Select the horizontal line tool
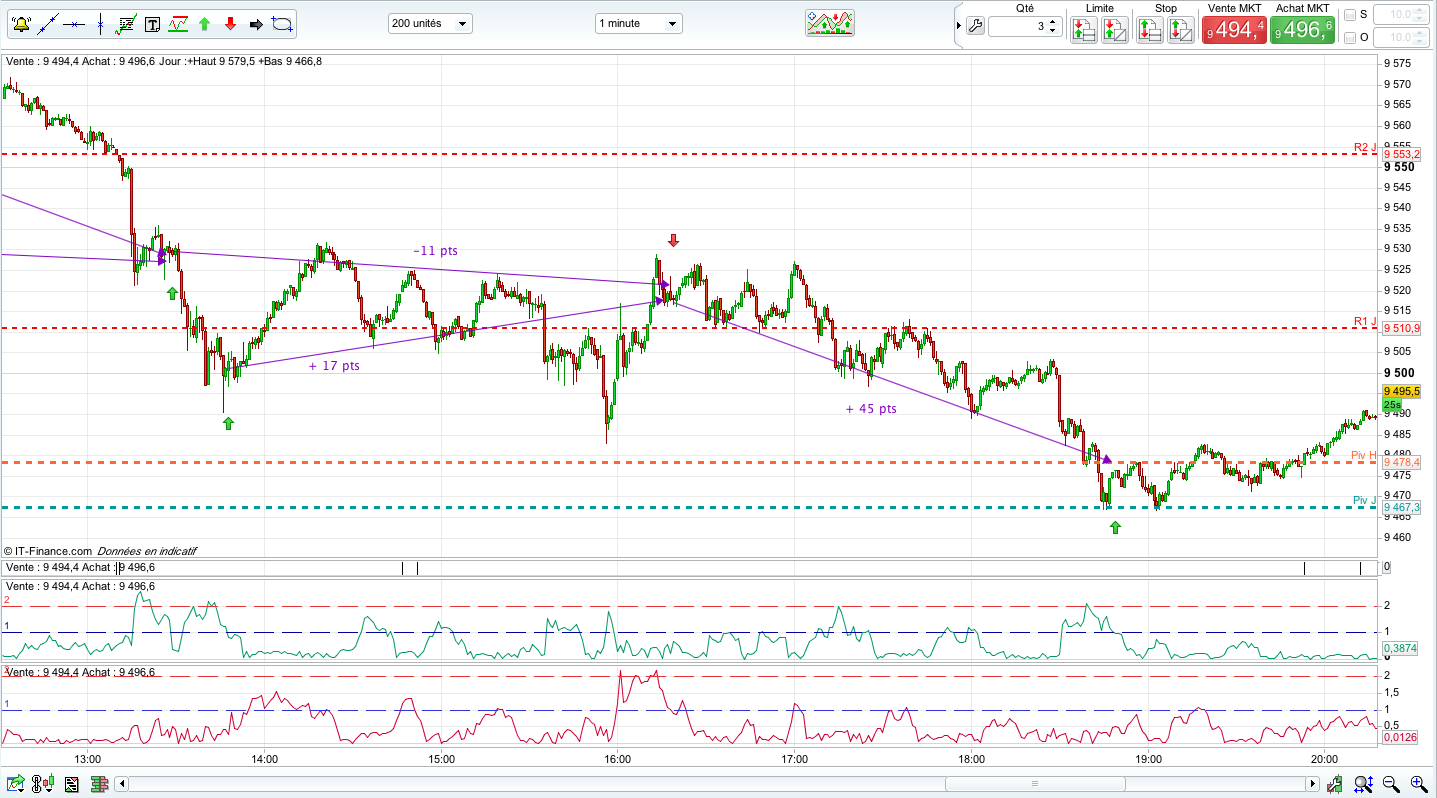Screen dimensions: 1437x798 (75, 24)
